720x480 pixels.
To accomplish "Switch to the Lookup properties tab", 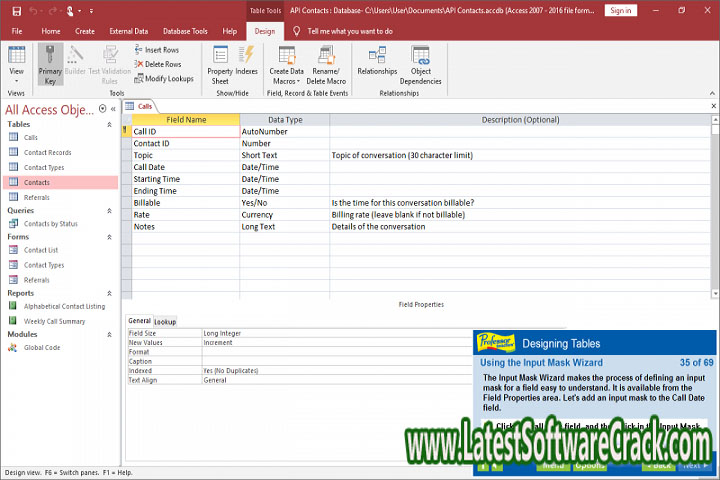I will pyautogui.click(x=165, y=322).
